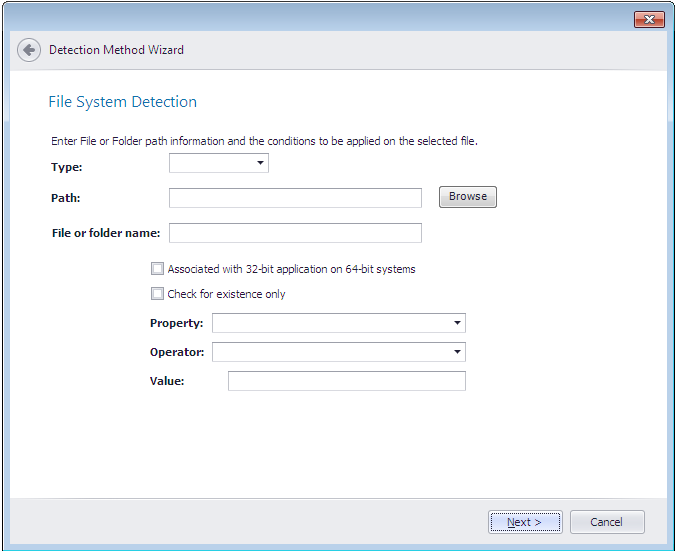Click the Value input box
Viewport: 675px width, 551px height.
point(346,381)
